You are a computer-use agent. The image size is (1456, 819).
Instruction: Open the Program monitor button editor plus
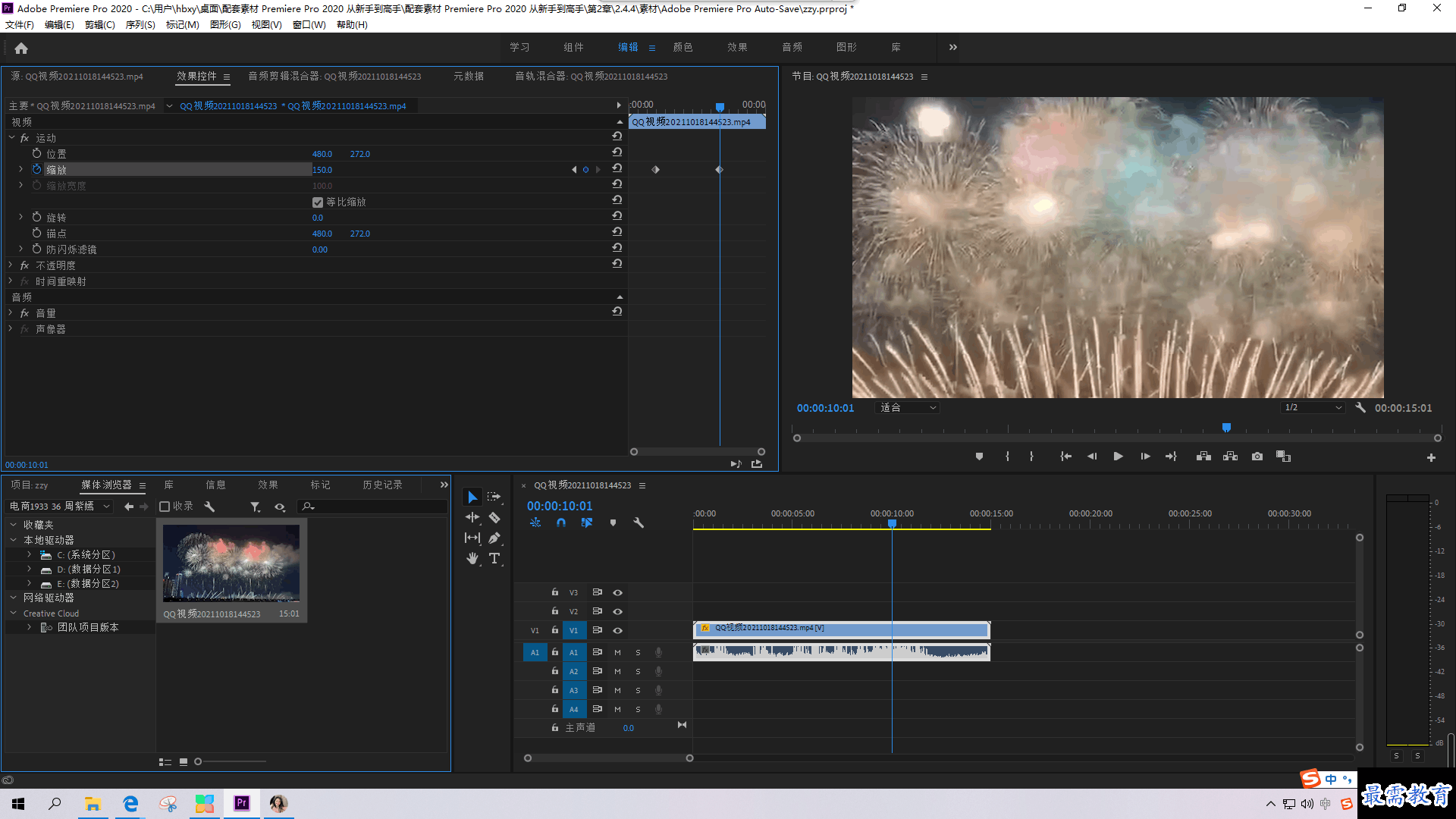(x=1431, y=457)
